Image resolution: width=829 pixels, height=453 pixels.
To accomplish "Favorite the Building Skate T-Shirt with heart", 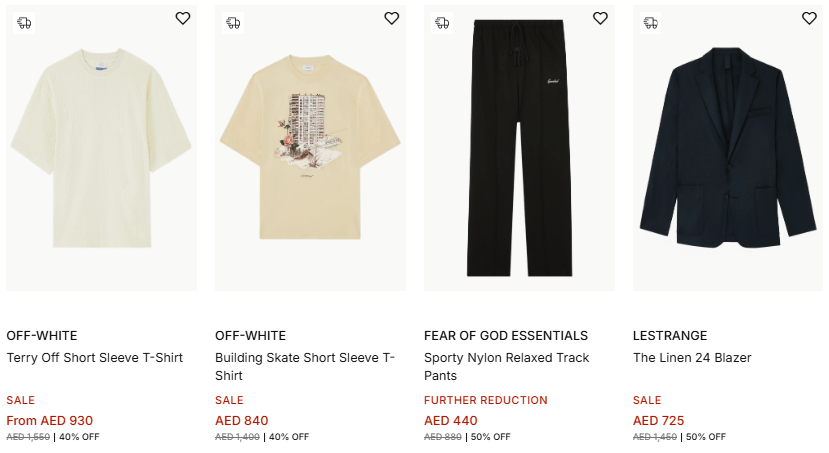I will 391,18.
